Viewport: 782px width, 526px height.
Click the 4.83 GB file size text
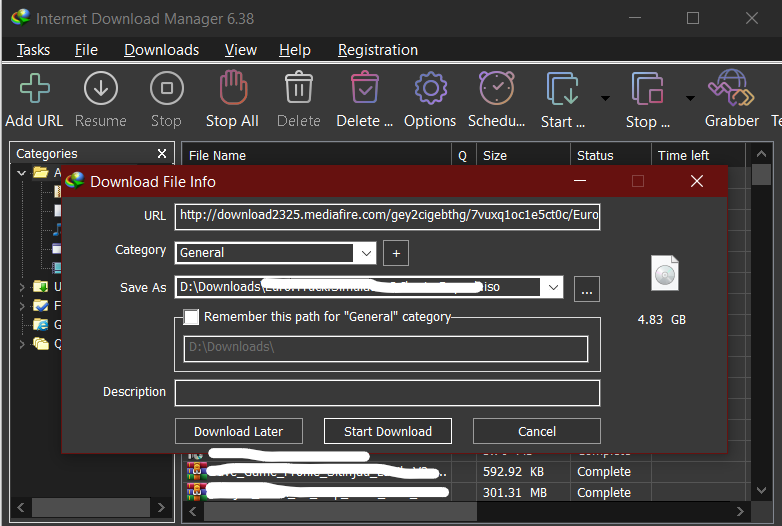(662, 320)
